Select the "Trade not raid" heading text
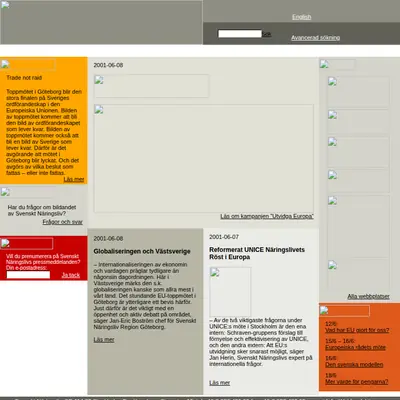 point(24,78)
